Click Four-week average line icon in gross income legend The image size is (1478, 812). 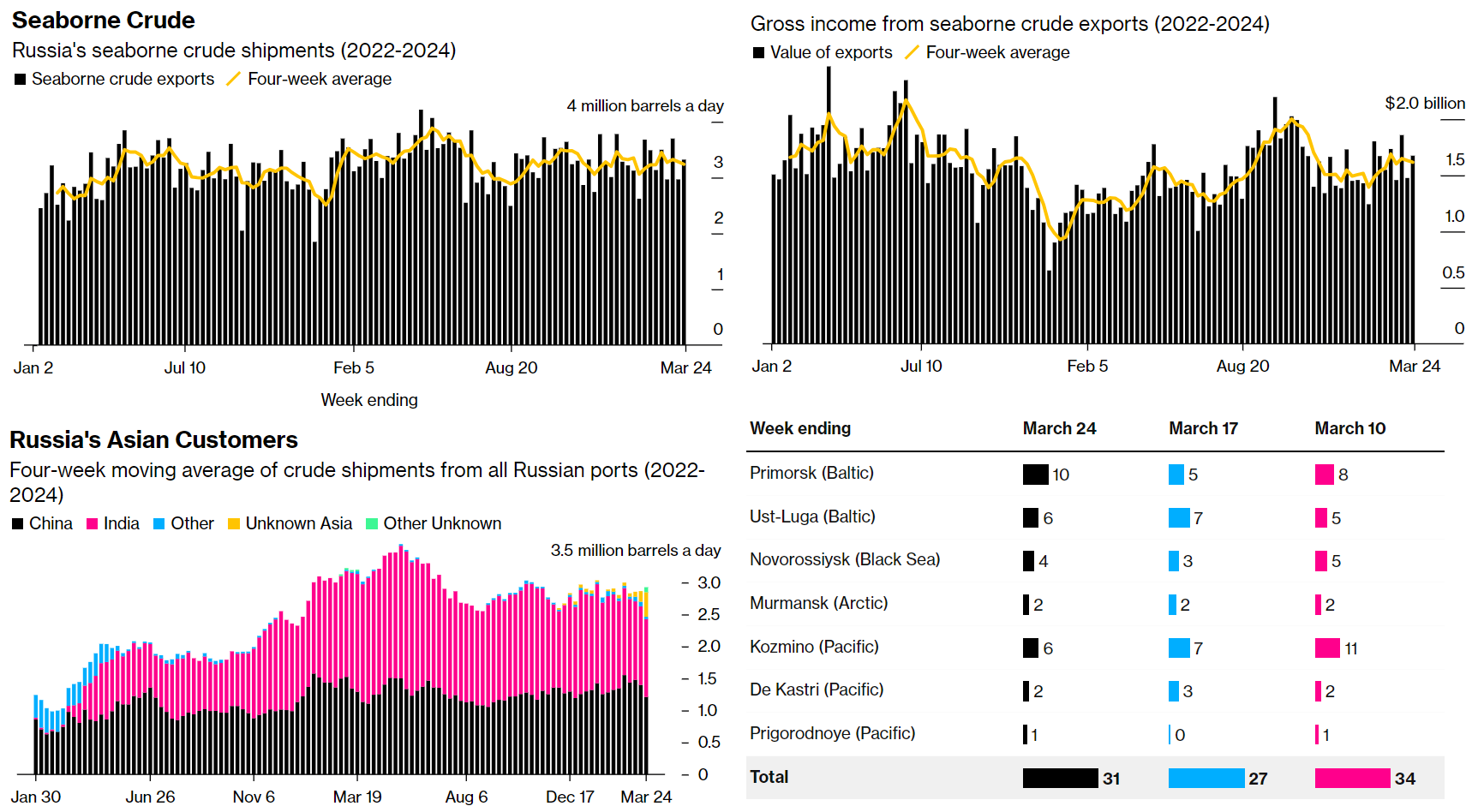(912, 53)
